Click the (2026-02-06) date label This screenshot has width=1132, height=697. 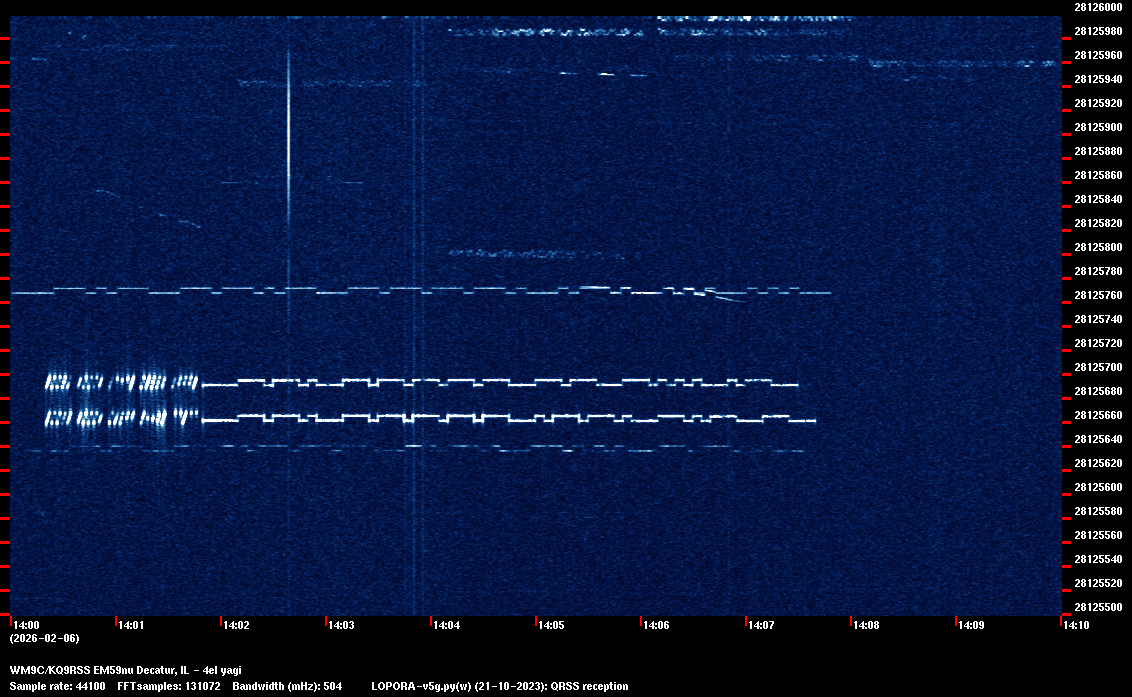[44, 638]
